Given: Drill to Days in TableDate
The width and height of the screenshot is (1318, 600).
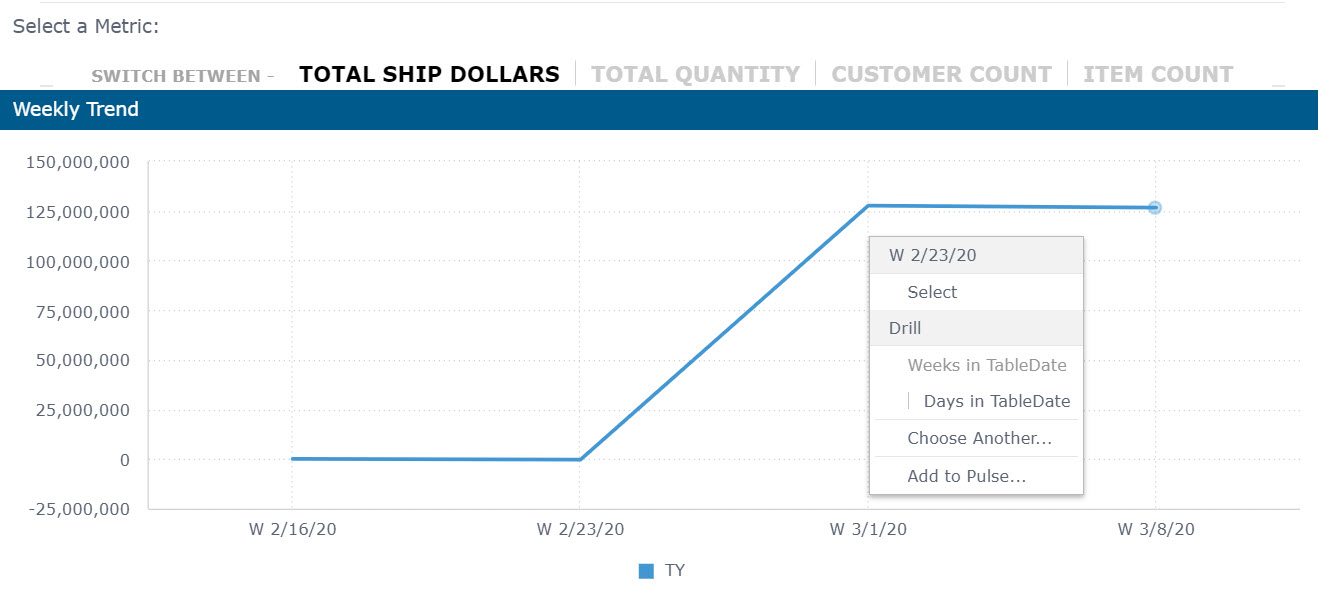Looking at the screenshot, I should tap(996, 401).
